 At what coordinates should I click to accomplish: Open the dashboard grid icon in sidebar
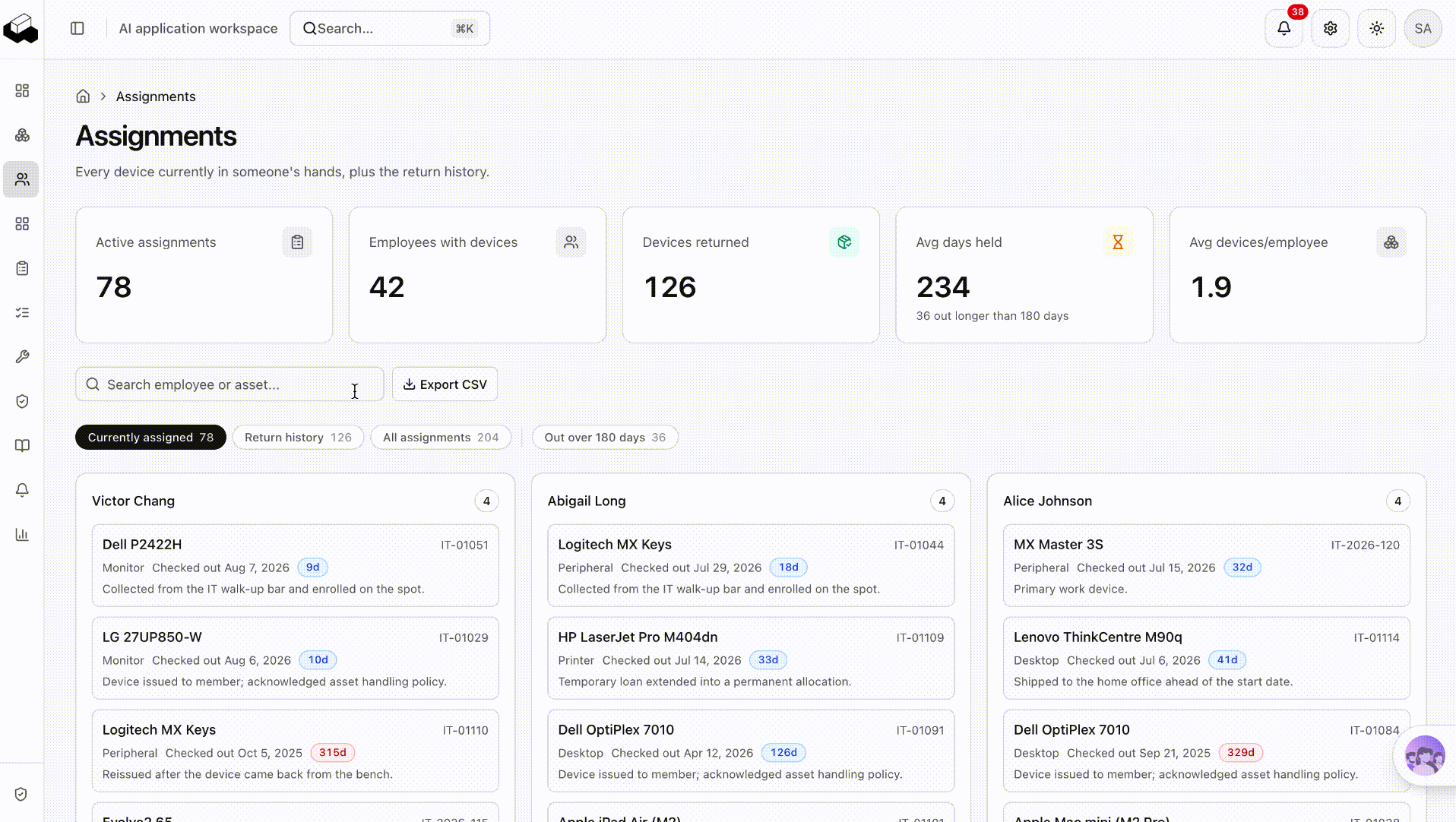pyautogui.click(x=22, y=90)
